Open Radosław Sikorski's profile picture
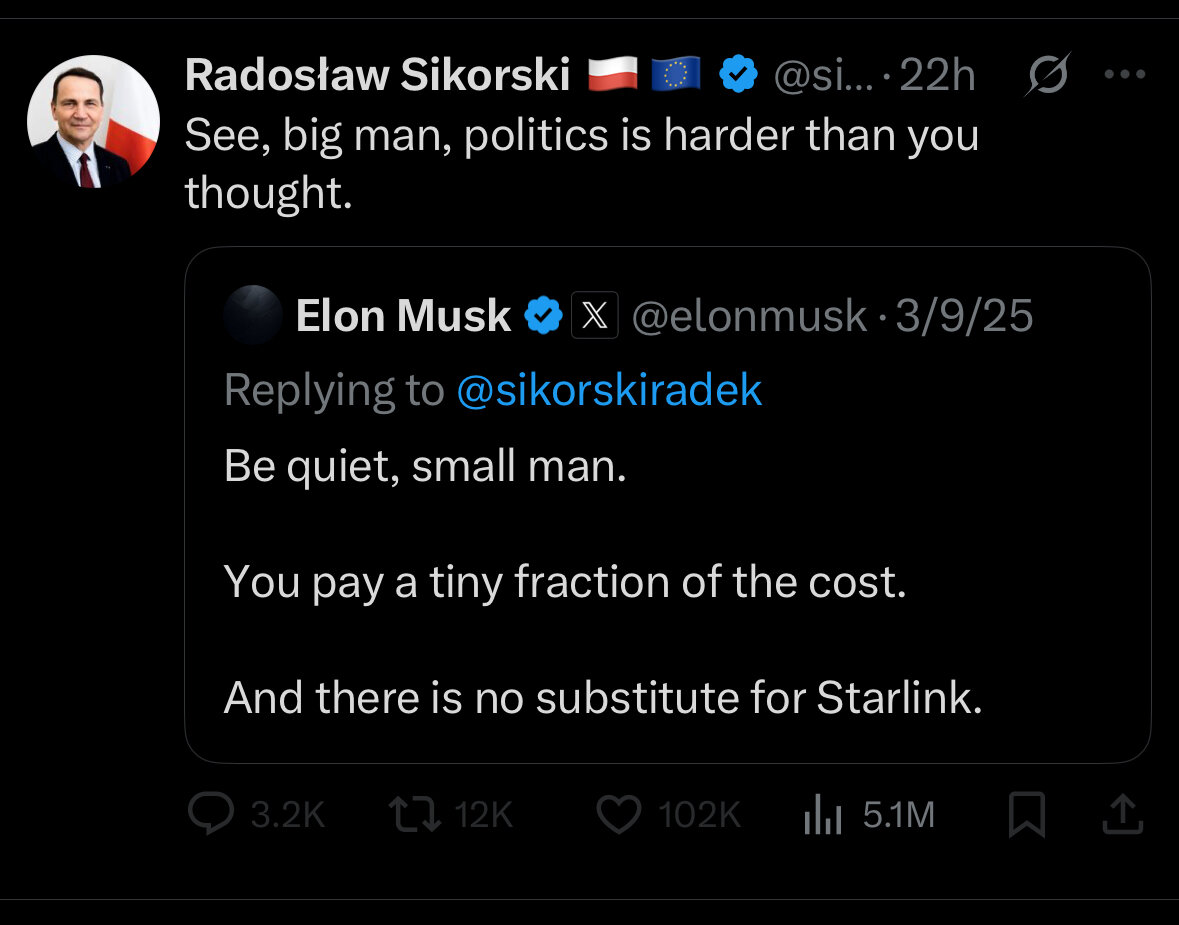This screenshot has height=925, width=1179. (93, 122)
